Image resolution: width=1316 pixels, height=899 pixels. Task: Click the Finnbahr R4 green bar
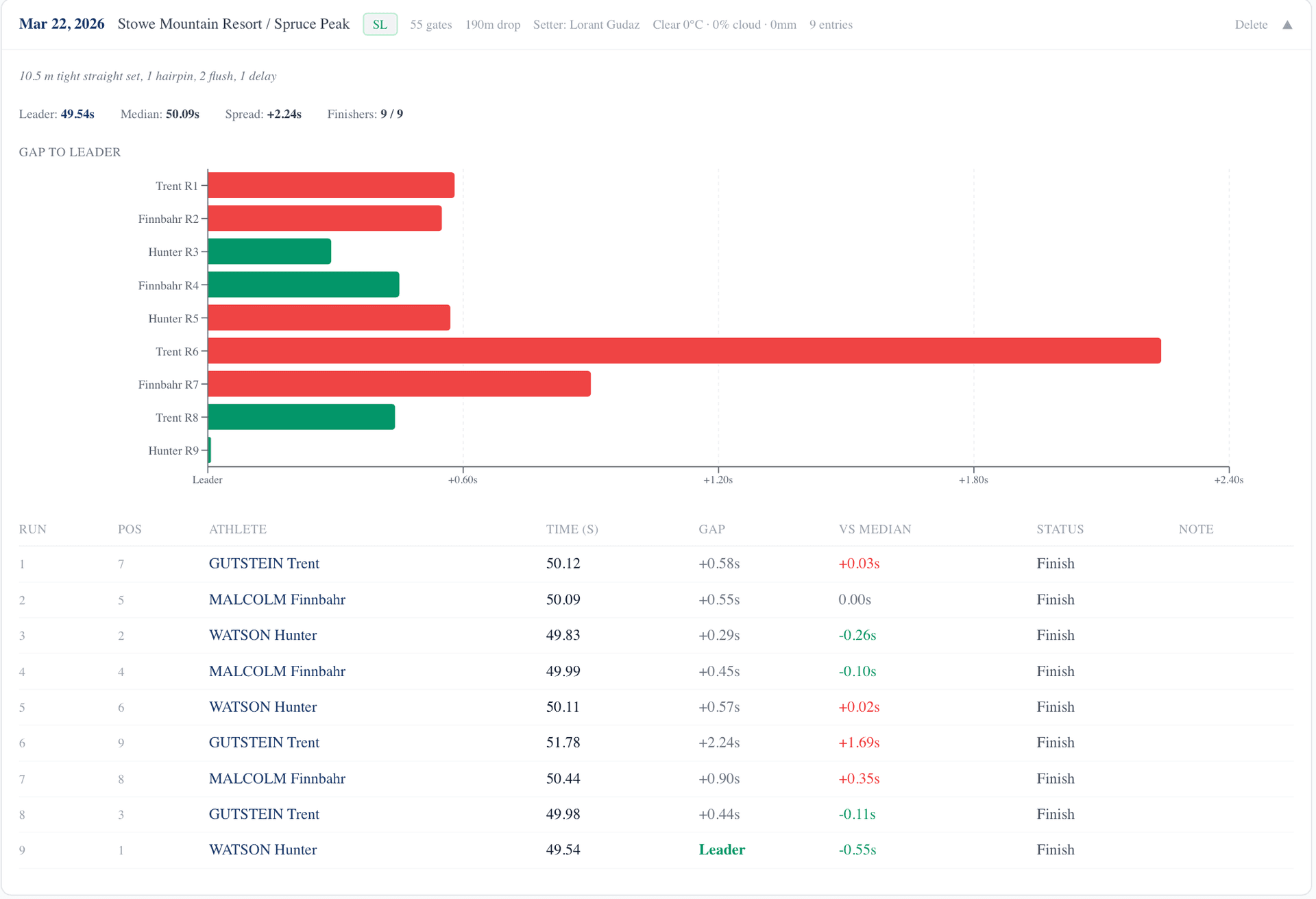303,285
